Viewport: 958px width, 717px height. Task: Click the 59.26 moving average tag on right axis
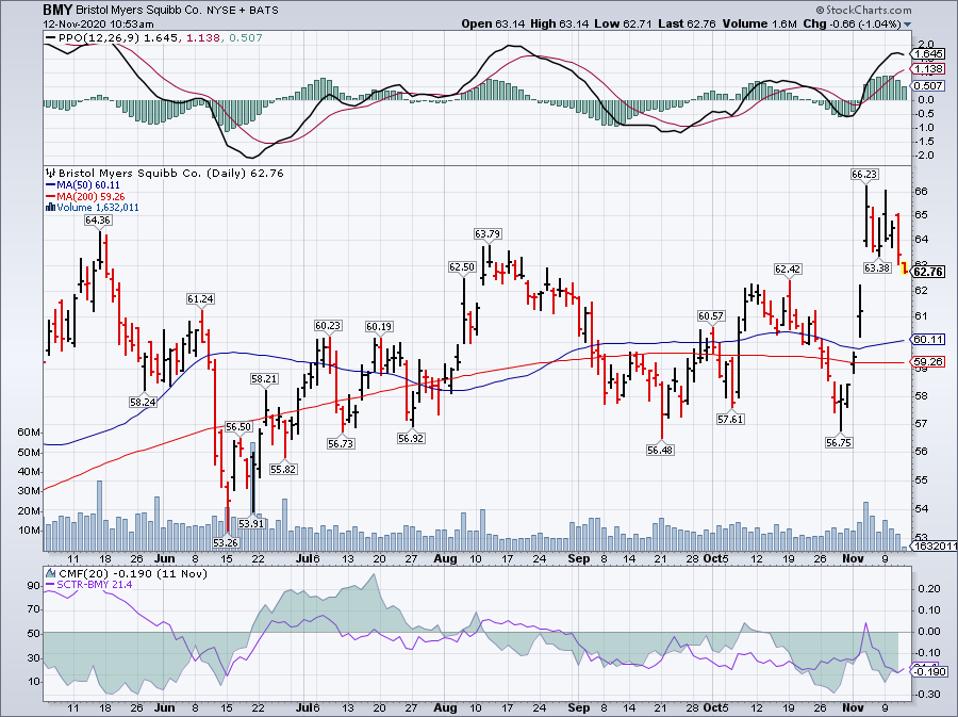coord(927,362)
